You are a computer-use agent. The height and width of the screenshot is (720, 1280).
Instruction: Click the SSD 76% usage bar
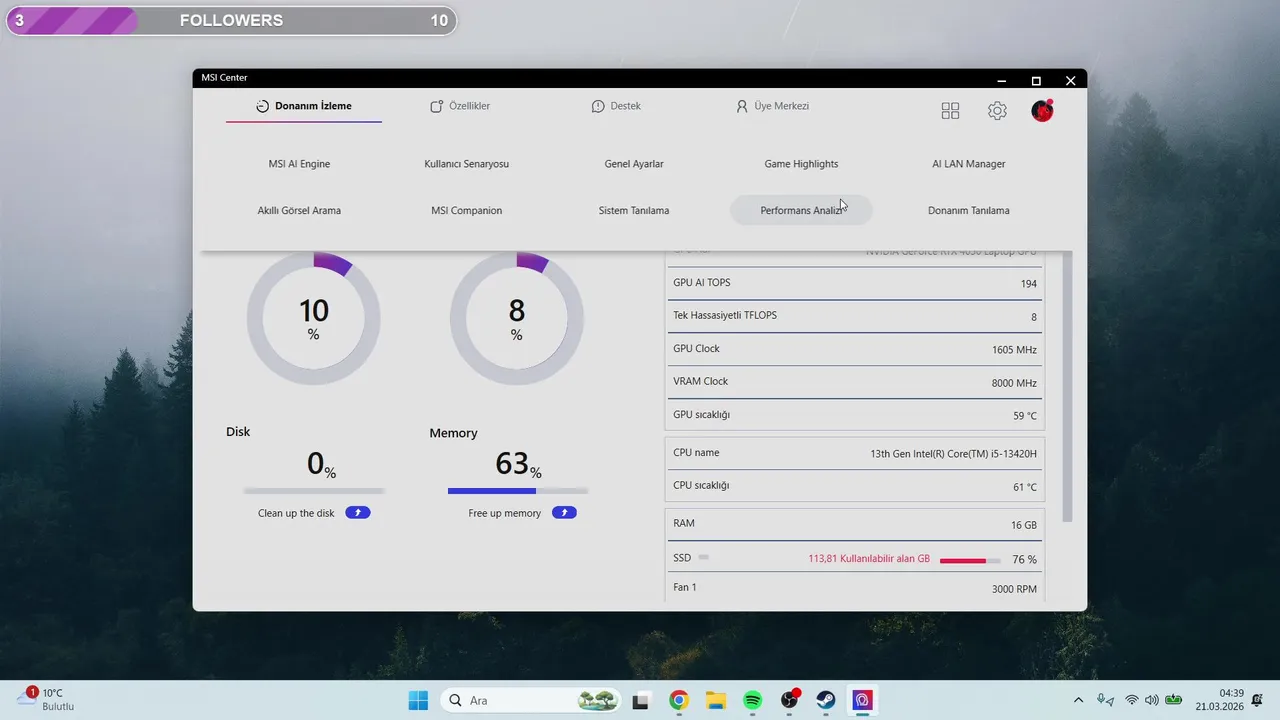pos(970,560)
